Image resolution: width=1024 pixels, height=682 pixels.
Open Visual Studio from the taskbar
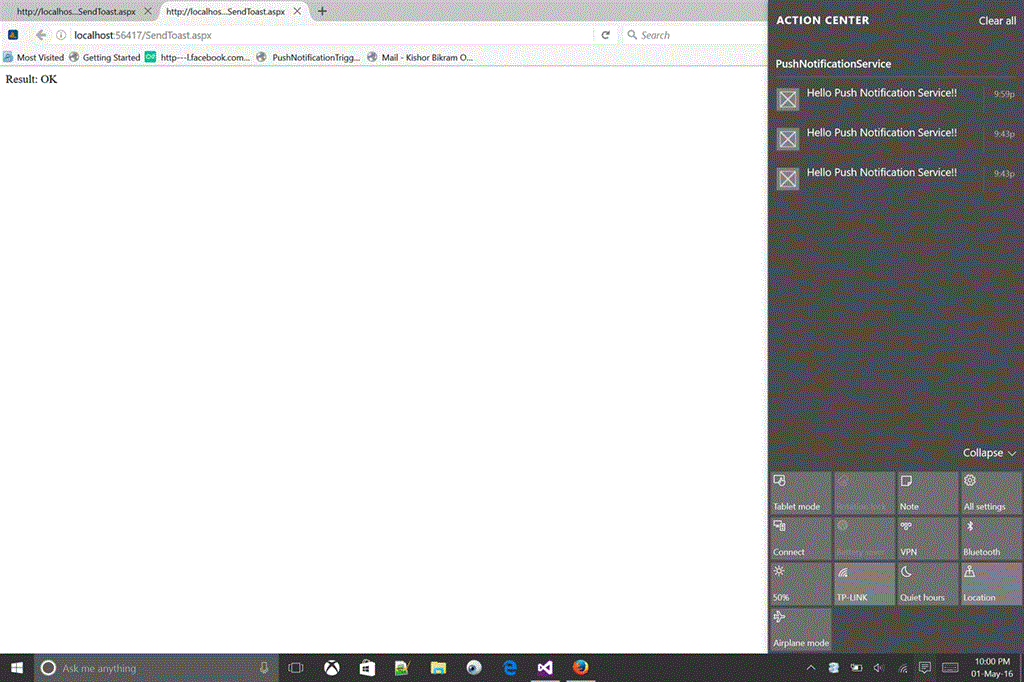pos(545,668)
